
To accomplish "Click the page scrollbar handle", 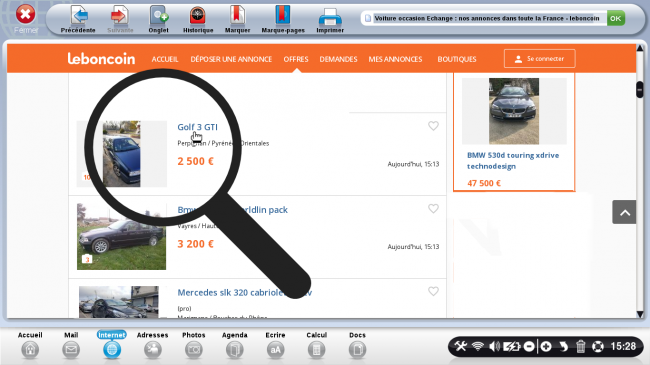I will coord(640,90).
